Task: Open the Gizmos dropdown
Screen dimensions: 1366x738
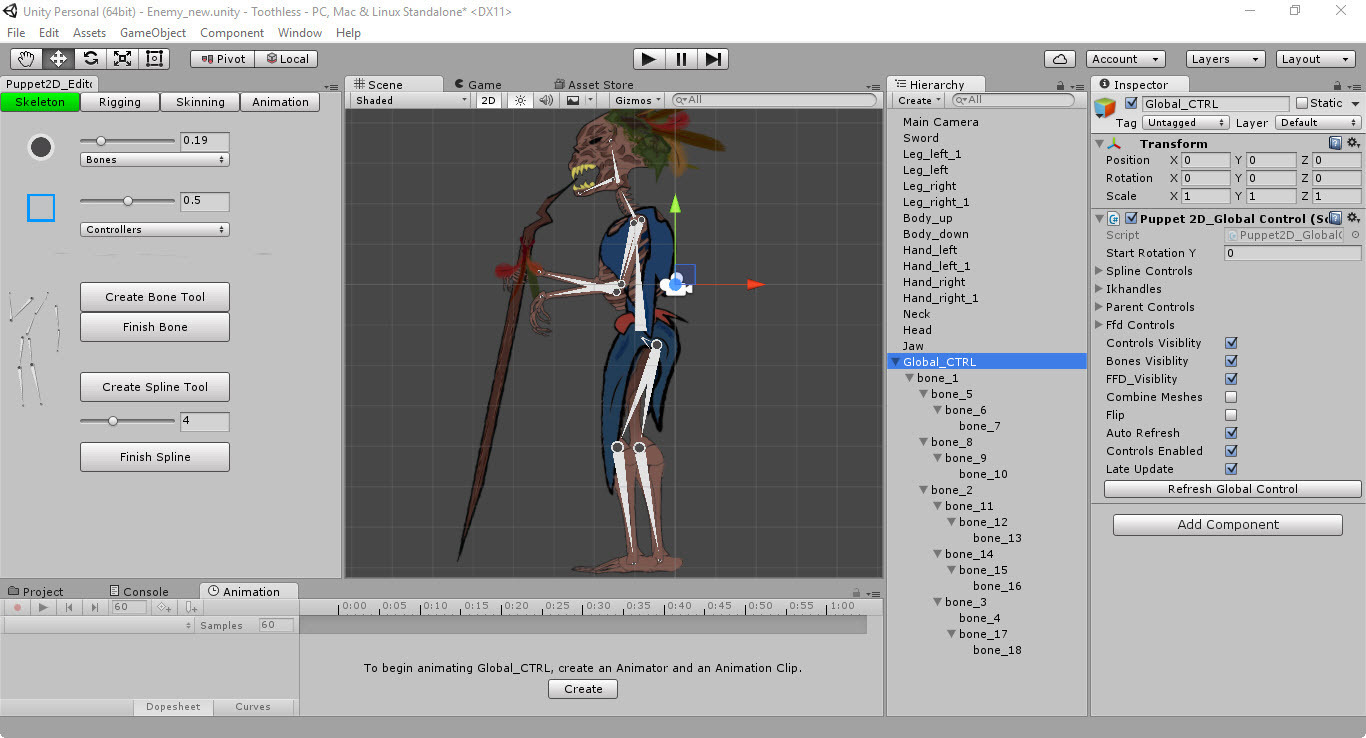Action: click(638, 100)
